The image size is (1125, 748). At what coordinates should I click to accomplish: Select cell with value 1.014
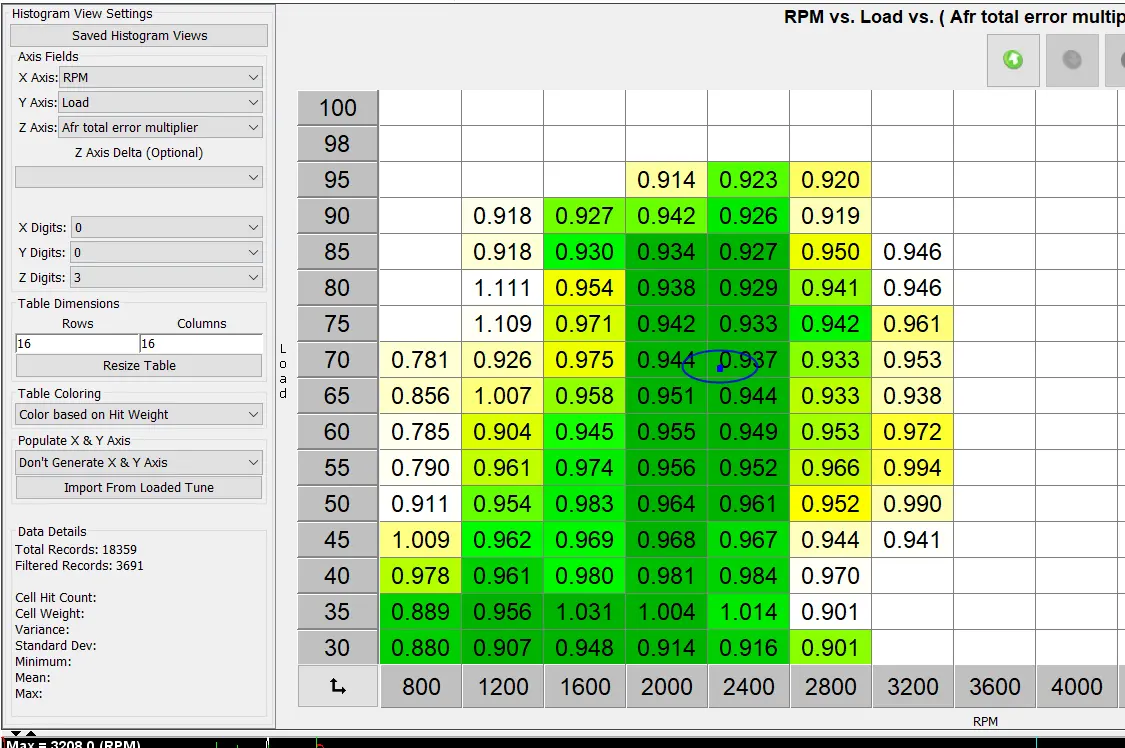click(748, 612)
